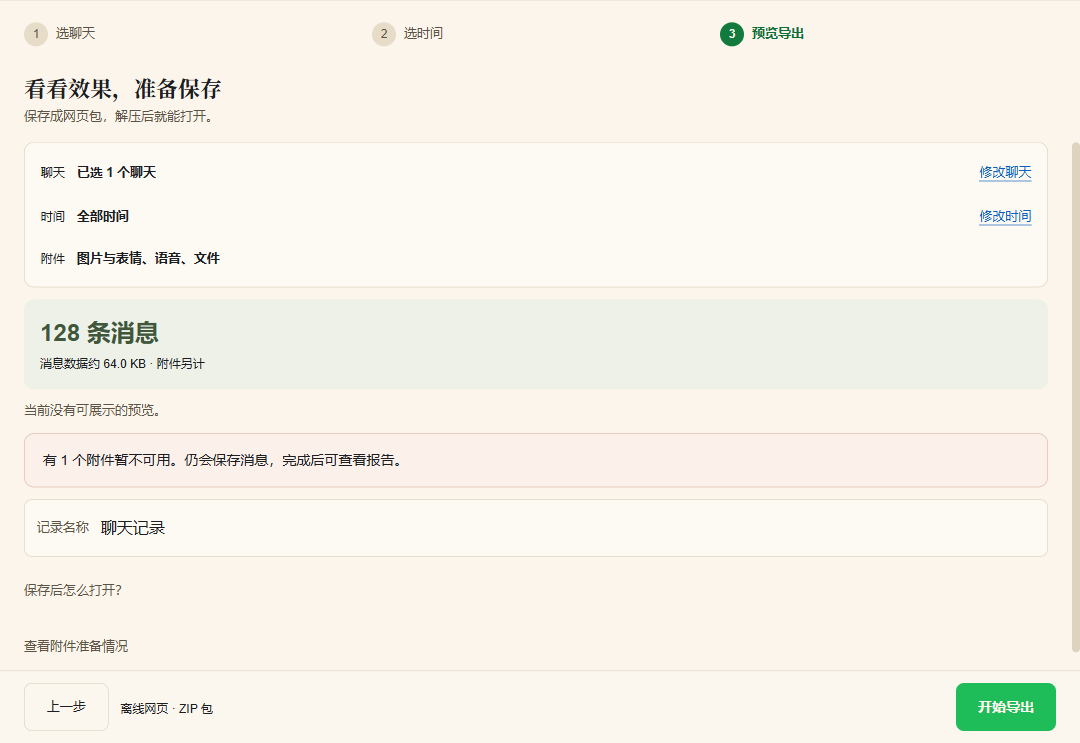Select step 3 预览导出
The image size is (1080, 743).
click(762, 34)
